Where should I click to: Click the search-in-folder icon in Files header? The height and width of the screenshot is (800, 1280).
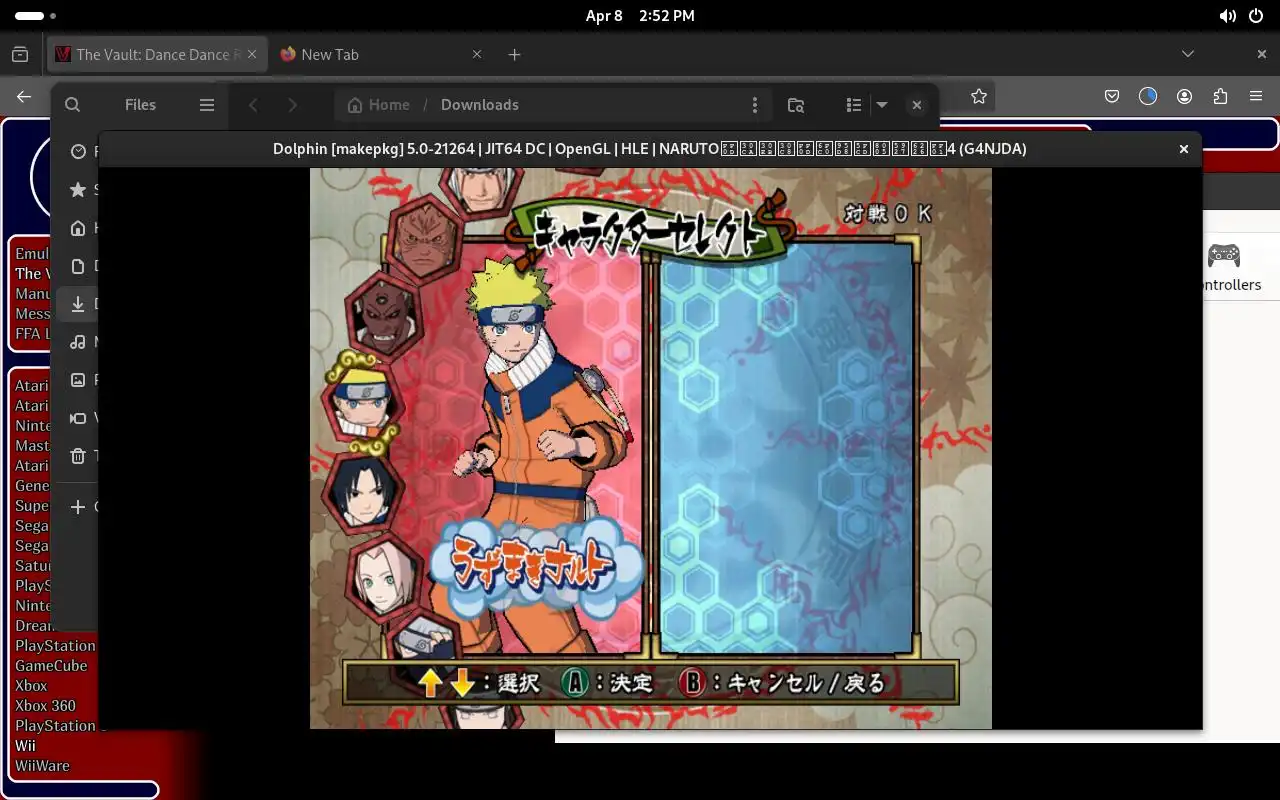tap(796, 104)
